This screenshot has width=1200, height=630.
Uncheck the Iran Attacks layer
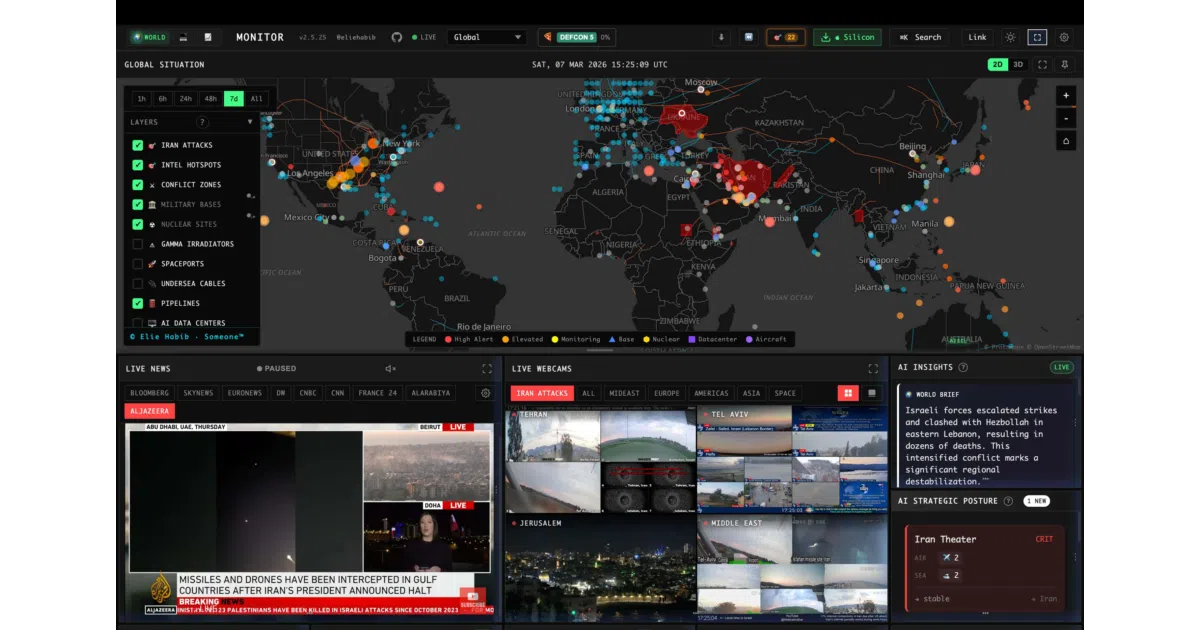tap(137, 145)
